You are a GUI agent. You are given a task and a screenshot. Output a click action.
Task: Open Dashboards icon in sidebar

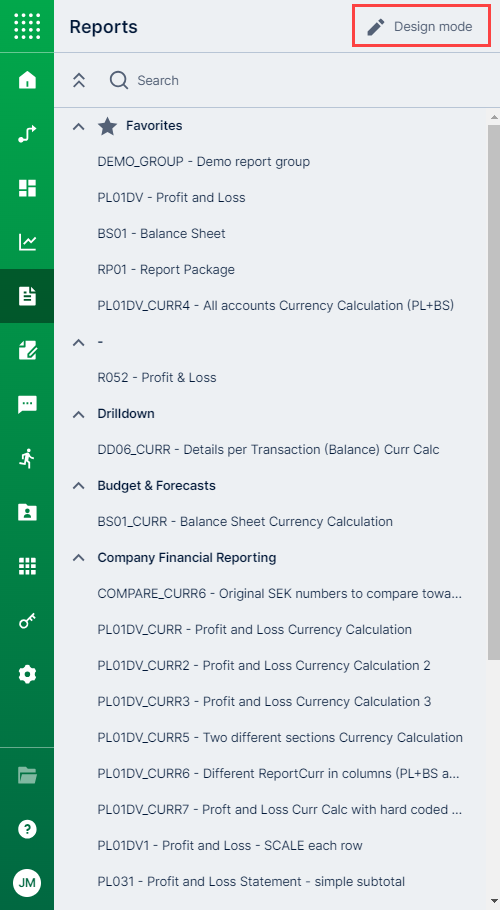point(27,188)
